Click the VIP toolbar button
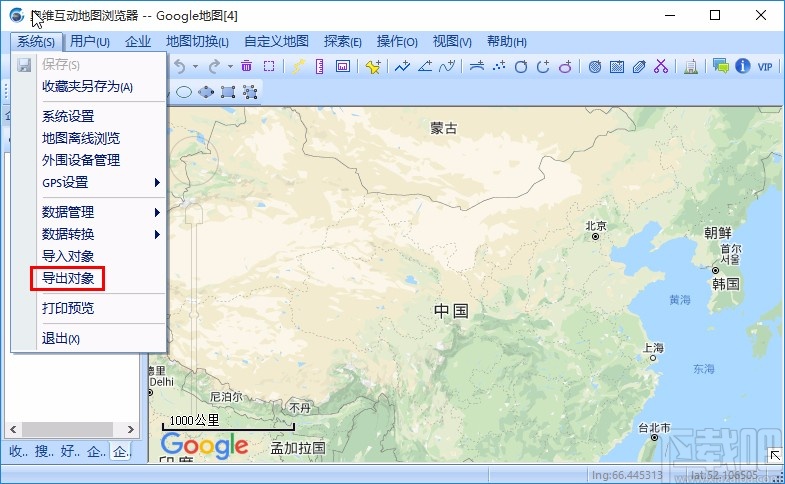 coord(764,67)
